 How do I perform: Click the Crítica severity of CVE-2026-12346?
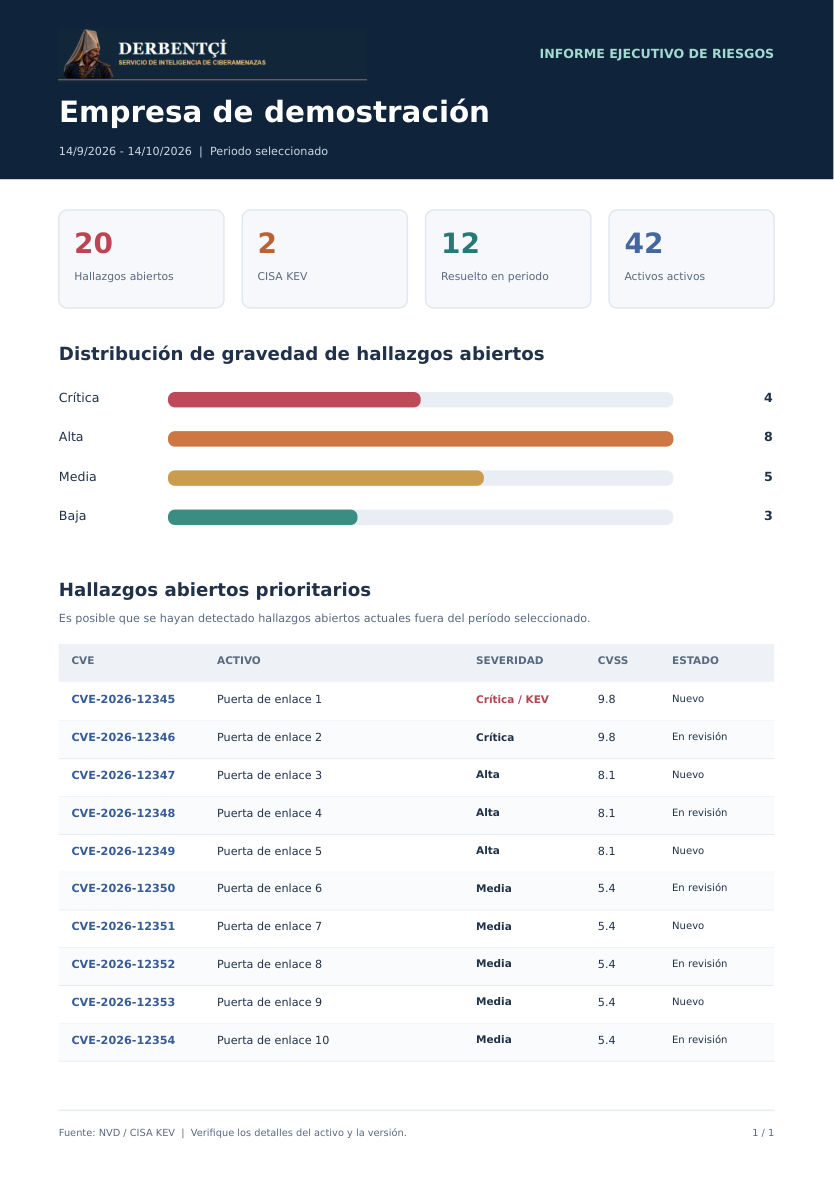[495, 737]
